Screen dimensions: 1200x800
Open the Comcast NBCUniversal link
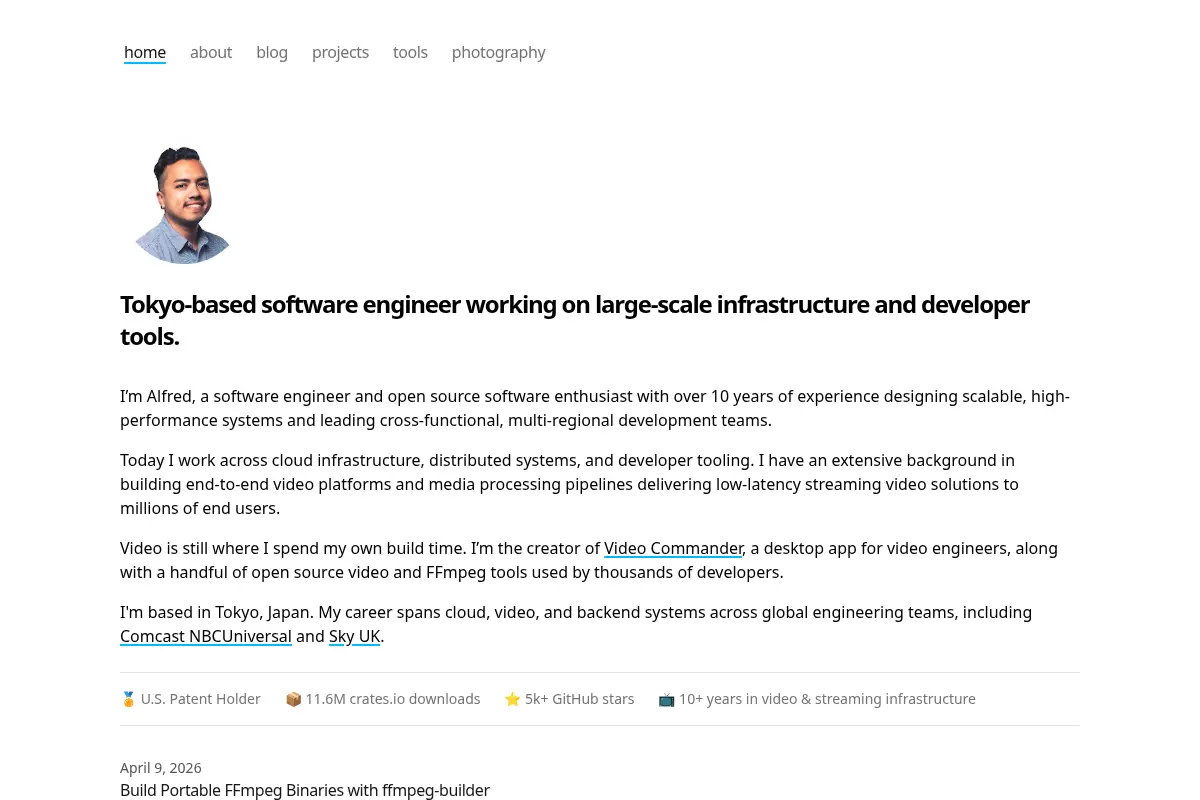pos(206,636)
